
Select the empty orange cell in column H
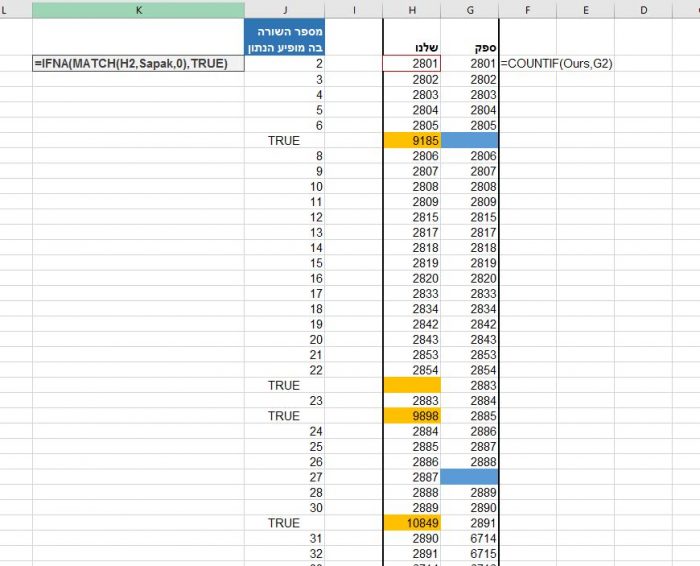click(412, 385)
